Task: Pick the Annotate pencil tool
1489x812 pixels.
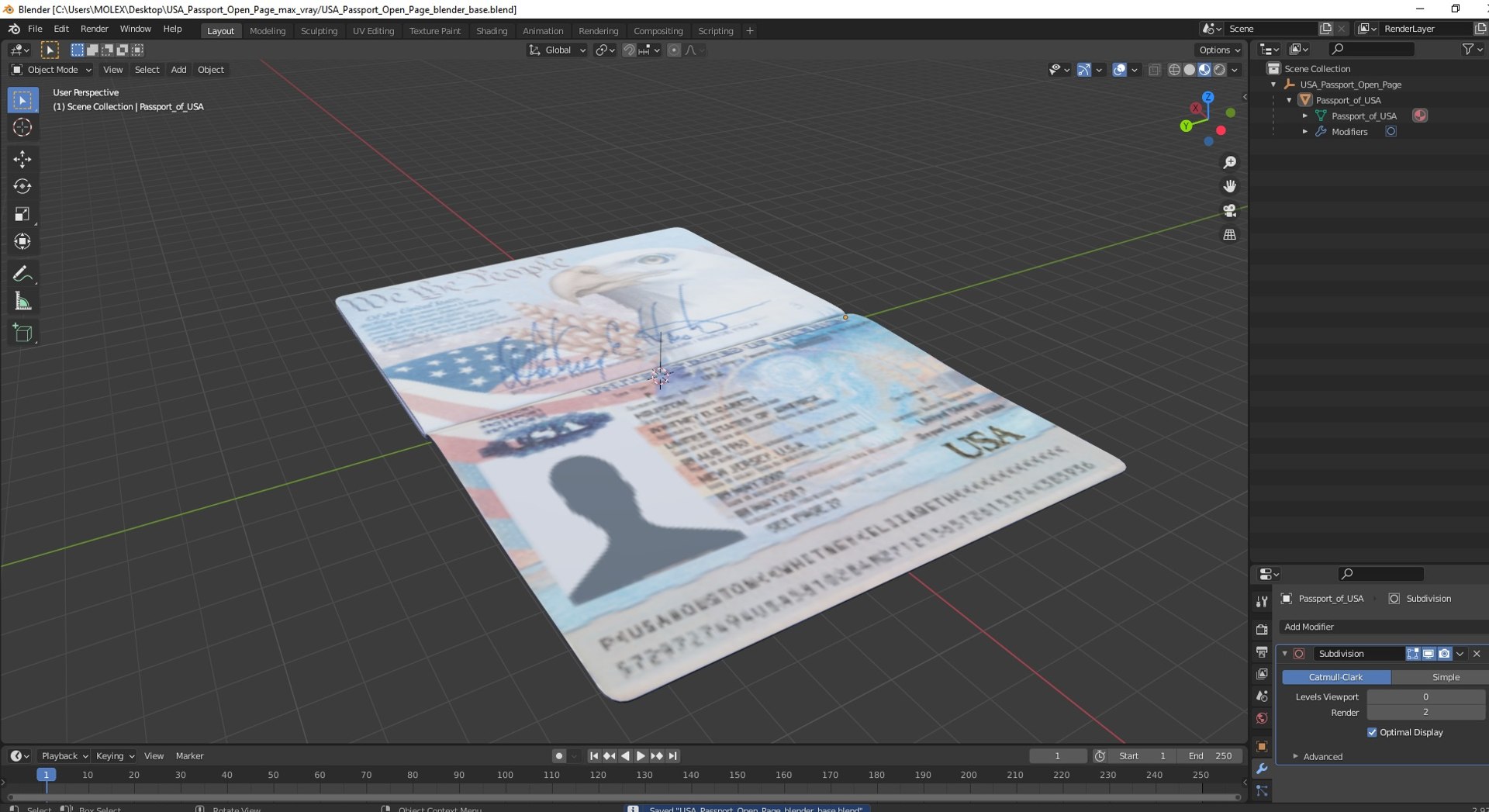Action: pos(22,274)
